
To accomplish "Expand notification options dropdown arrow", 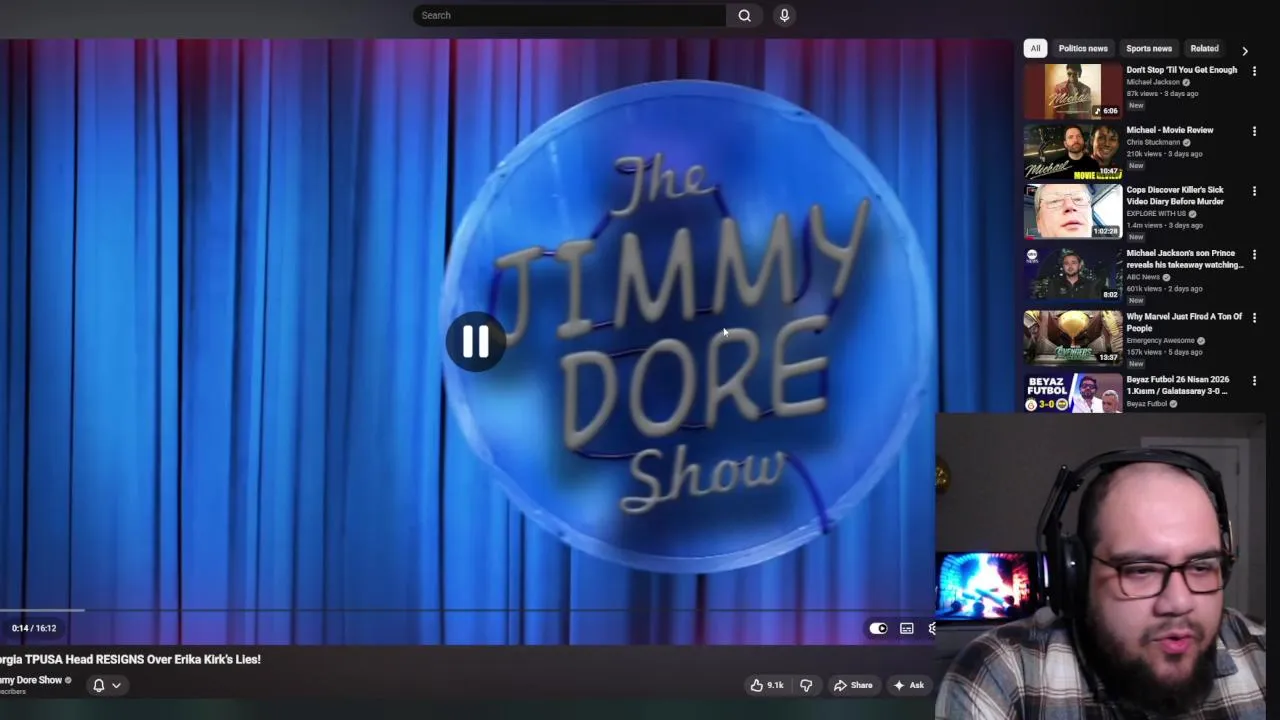I will pos(116,685).
